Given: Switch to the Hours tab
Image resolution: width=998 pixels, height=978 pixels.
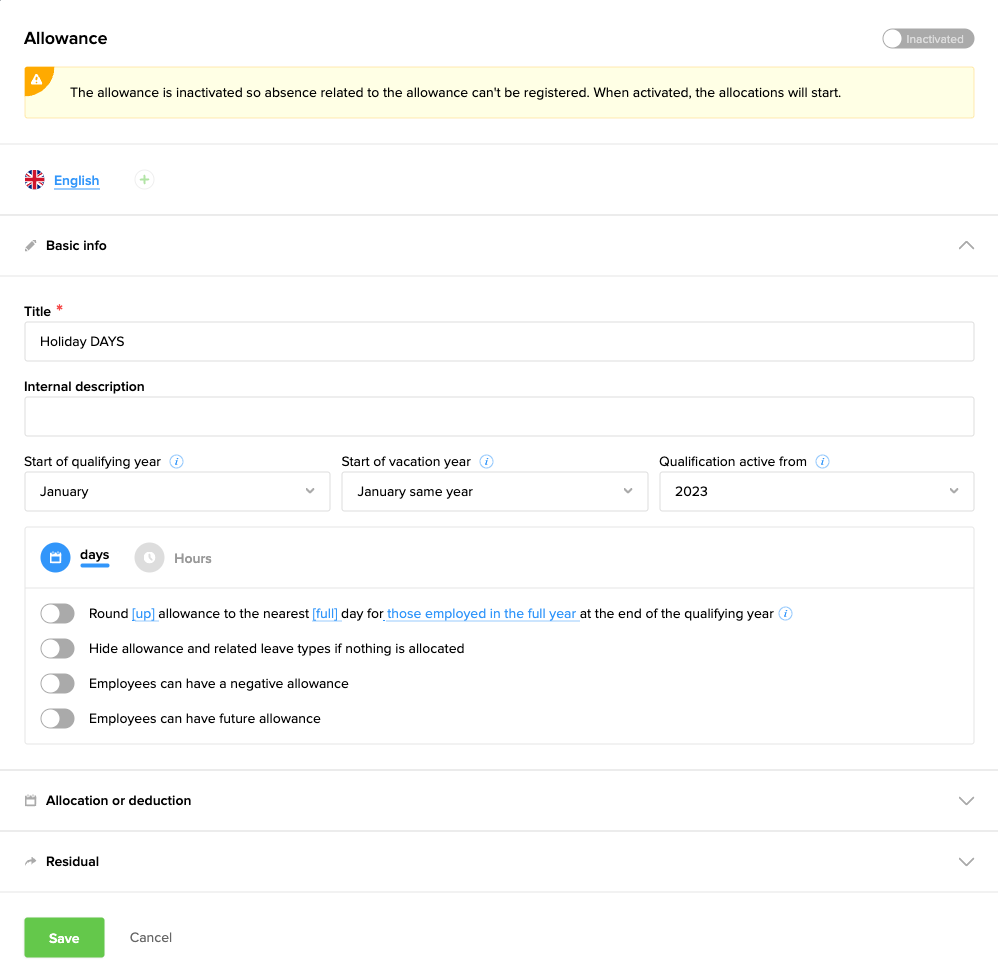Looking at the screenshot, I should (x=192, y=559).
